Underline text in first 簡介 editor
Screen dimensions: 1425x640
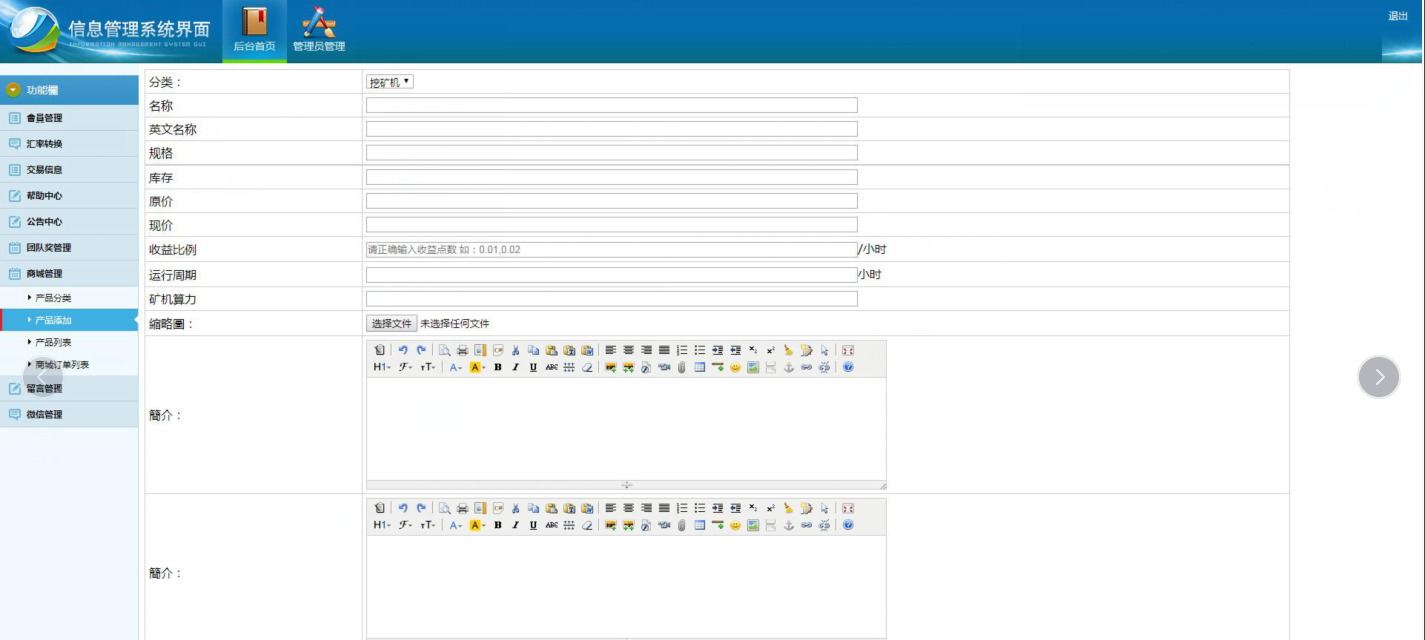tap(533, 367)
